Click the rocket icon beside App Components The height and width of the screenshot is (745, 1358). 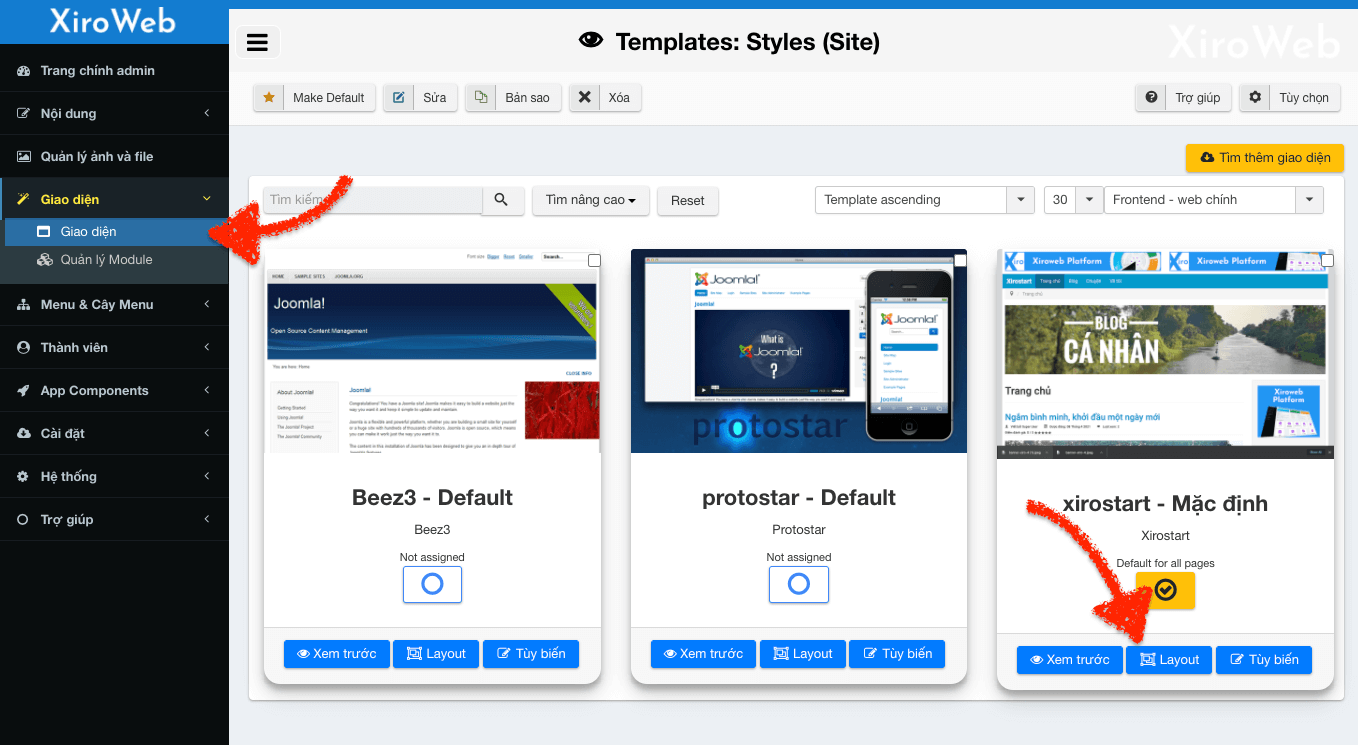(23, 391)
